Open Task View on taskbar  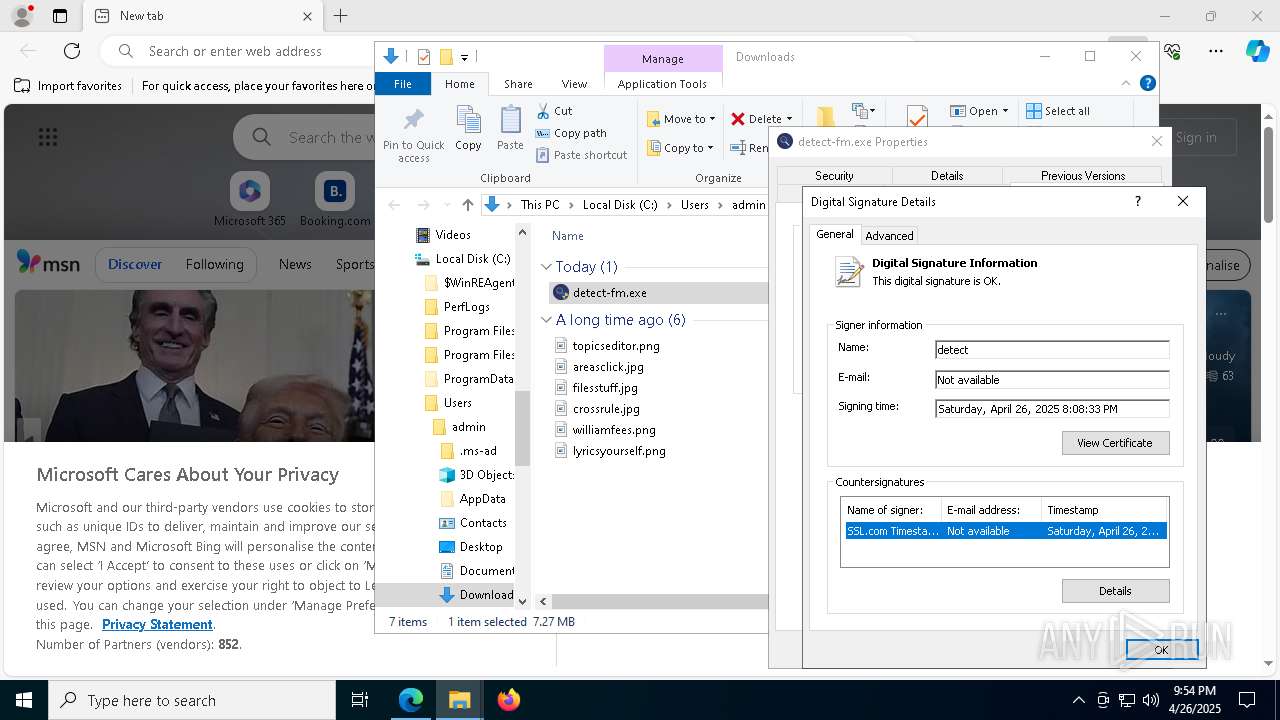(x=360, y=700)
